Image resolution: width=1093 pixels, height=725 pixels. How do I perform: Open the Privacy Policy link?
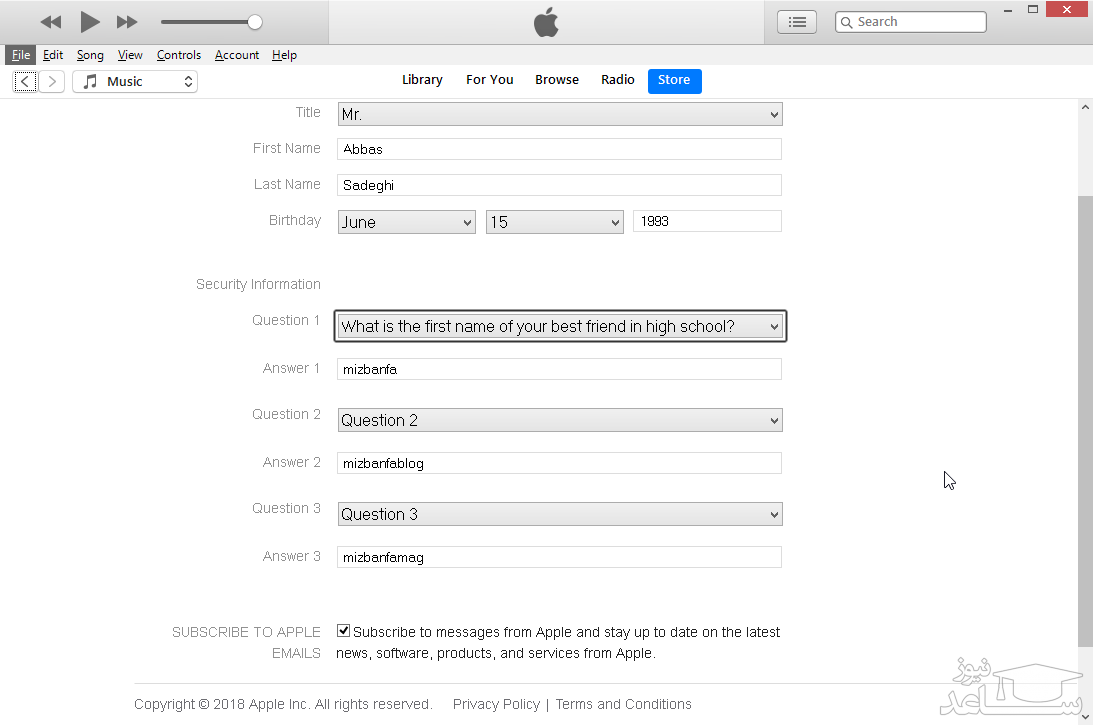(496, 704)
